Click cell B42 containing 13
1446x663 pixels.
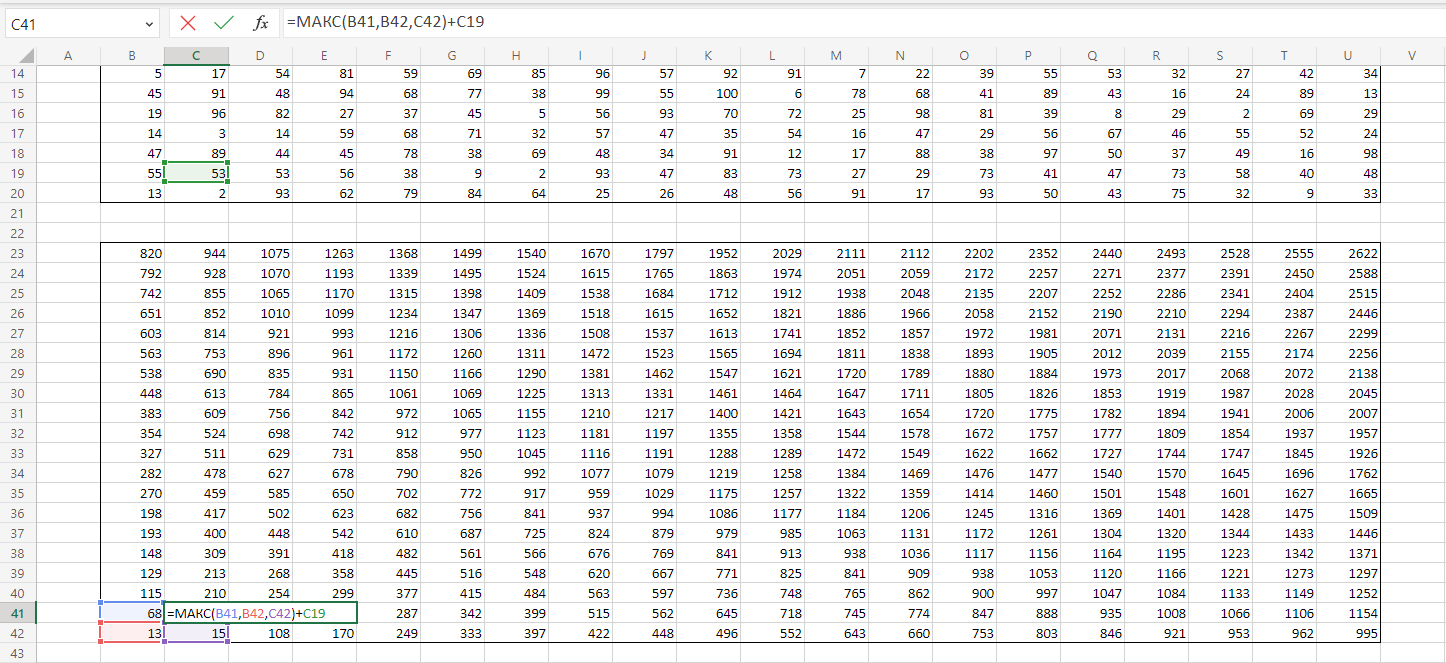click(x=132, y=633)
